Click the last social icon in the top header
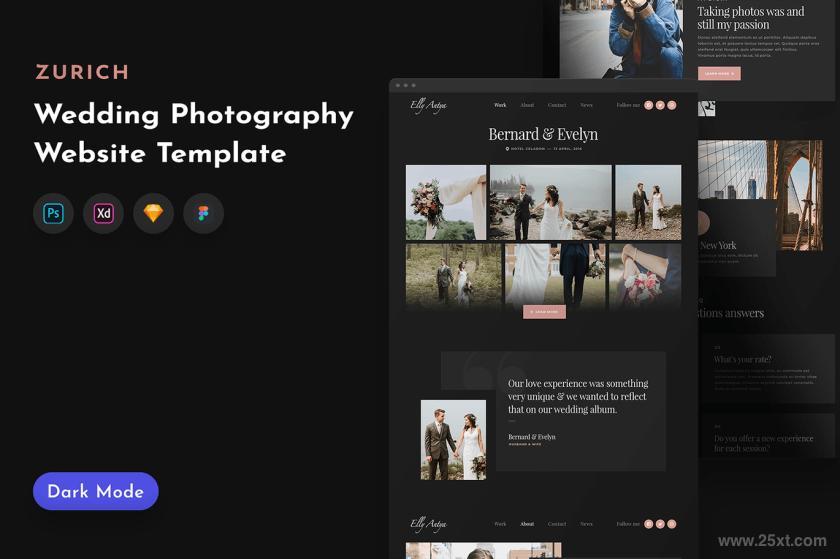840x559 pixels. (672, 105)
